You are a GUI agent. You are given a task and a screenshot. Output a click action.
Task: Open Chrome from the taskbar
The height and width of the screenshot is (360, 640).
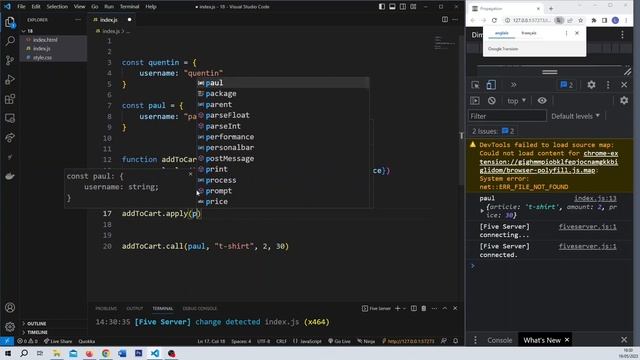pos(106,353)
